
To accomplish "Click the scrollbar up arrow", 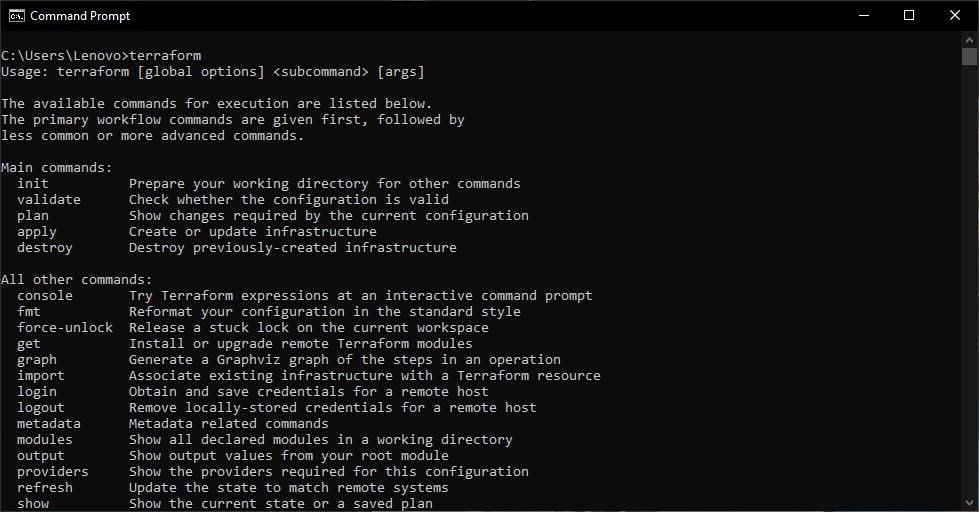I will [x=969, y=39].
